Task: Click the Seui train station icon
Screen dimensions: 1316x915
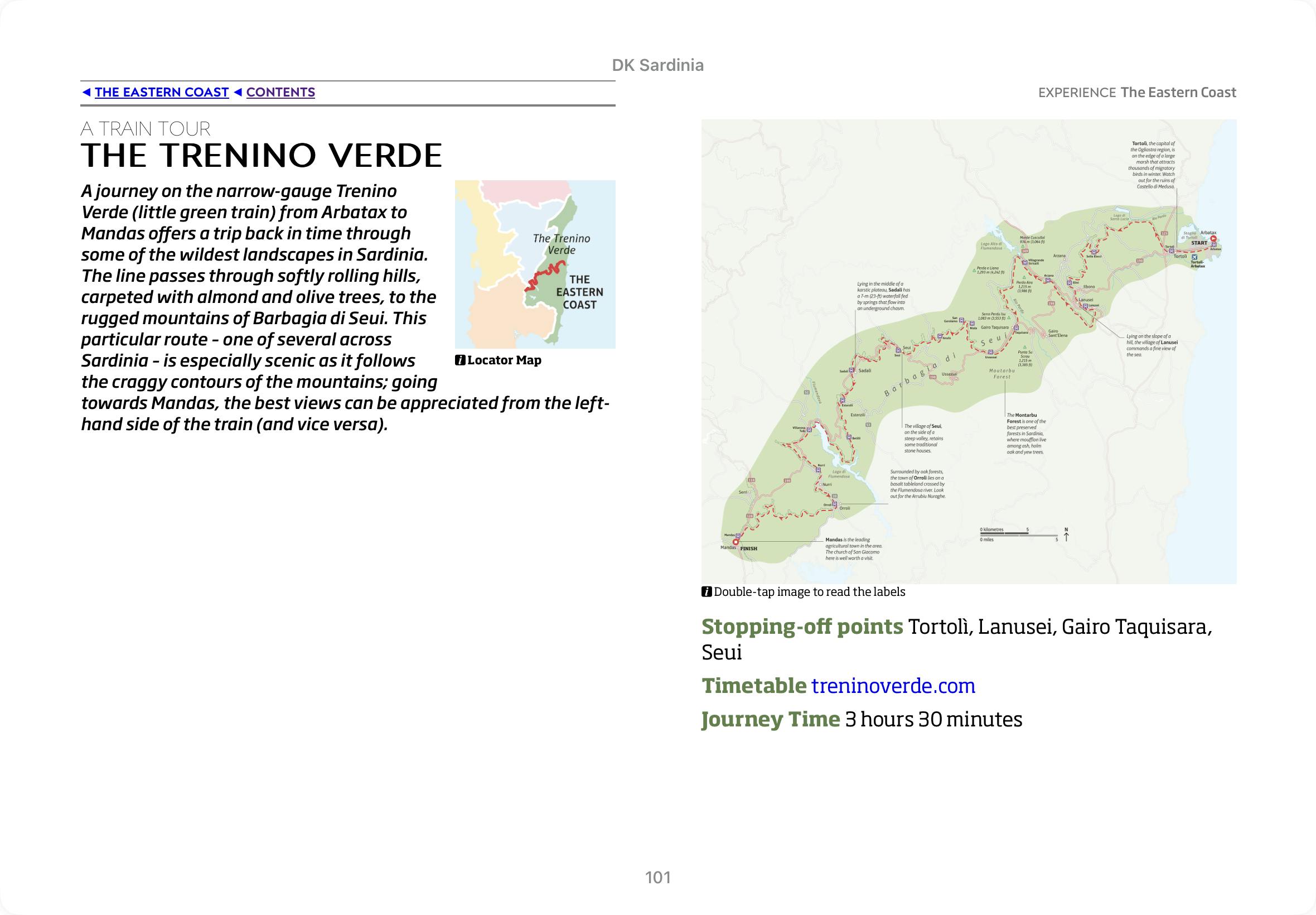Action: click(x=898, y=350)
